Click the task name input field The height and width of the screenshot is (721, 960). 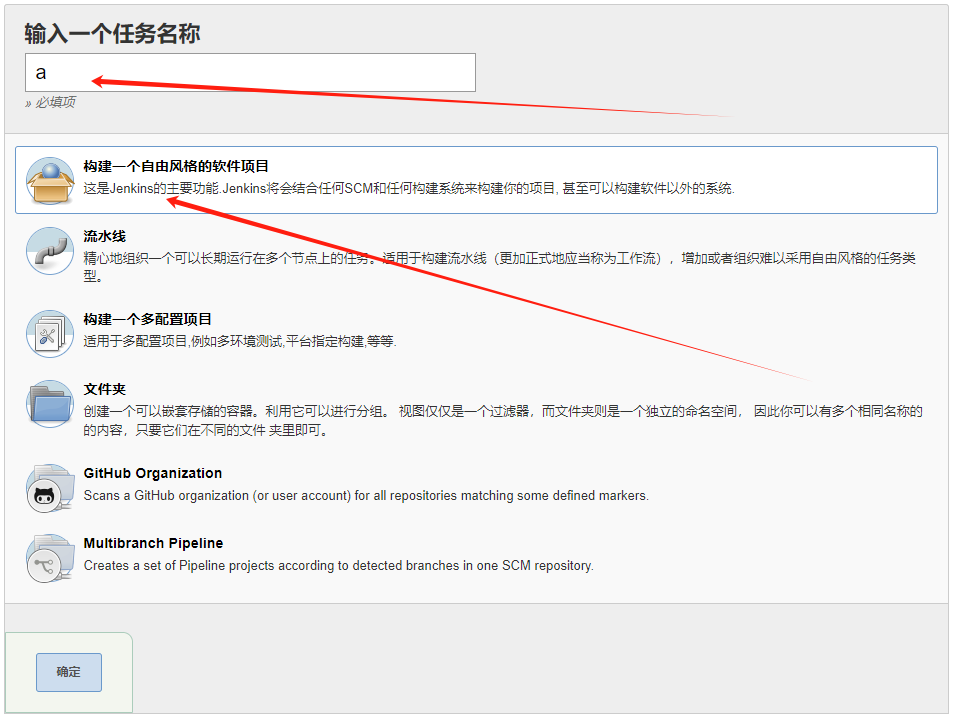click(x=250, y=72)
